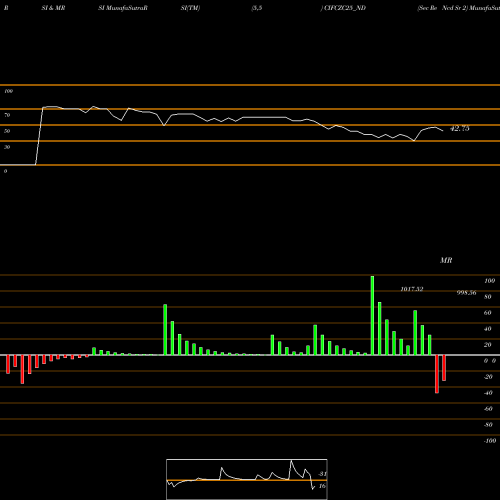Image resolution: width=500 pixels, height=500 pixels.
Task: Click the 20 label on the MR axis
Action: pos(488,345)
